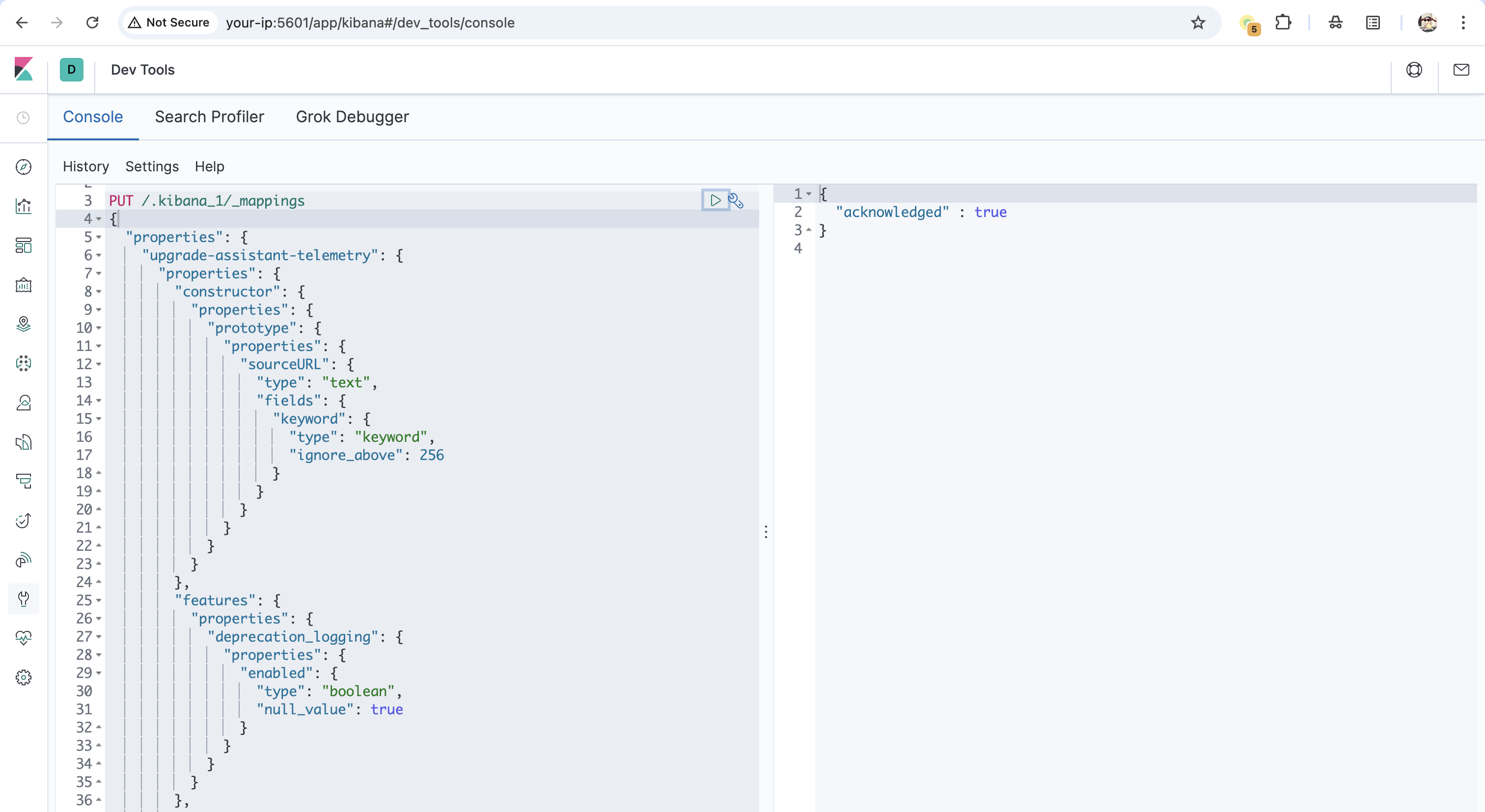Open the Dashboard sidebar icon

pos(24,245)
